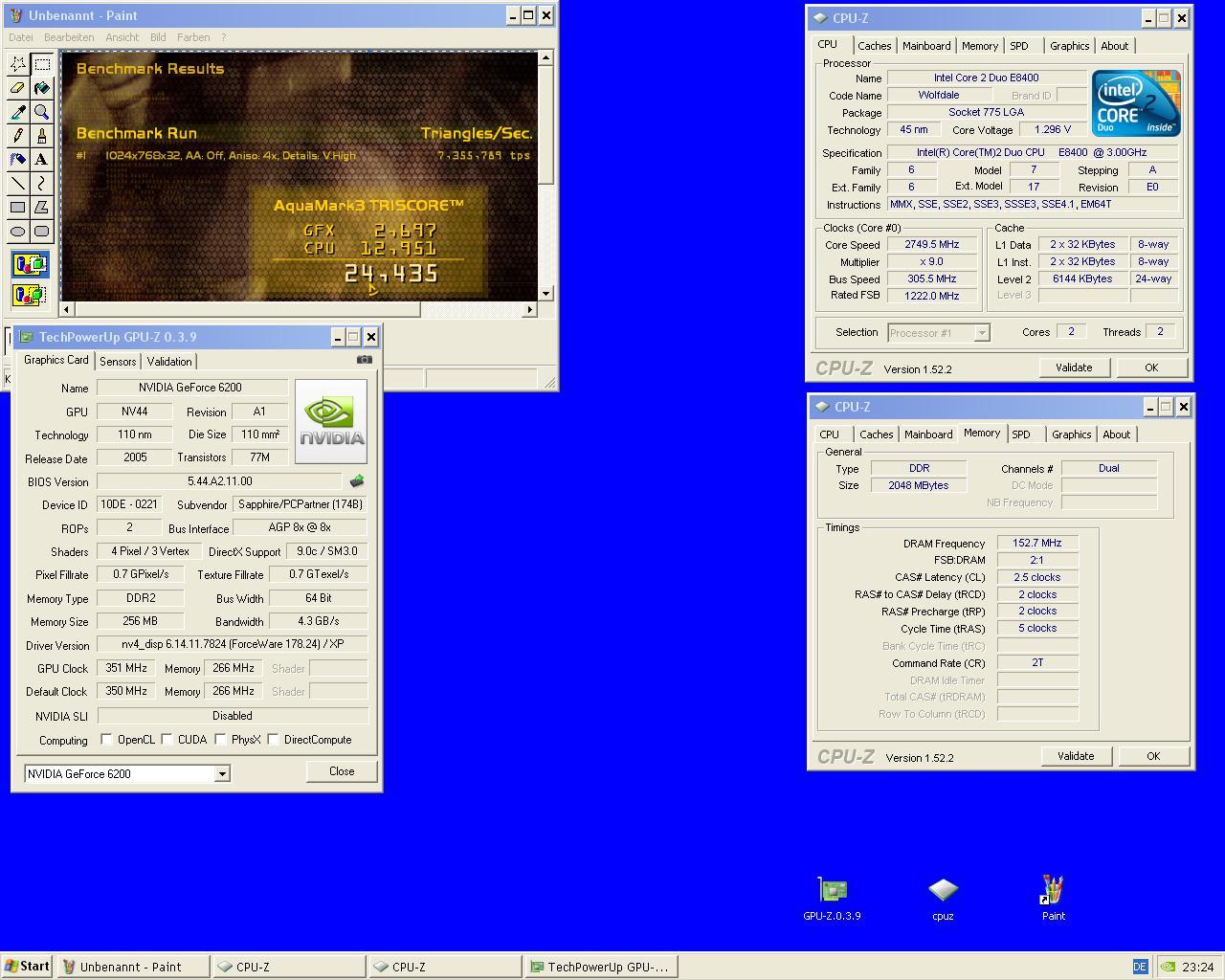This screenshot has width=1225, height=980.
Task: Enable the OpenCL checkbox
Action: (x=107, y=740)
